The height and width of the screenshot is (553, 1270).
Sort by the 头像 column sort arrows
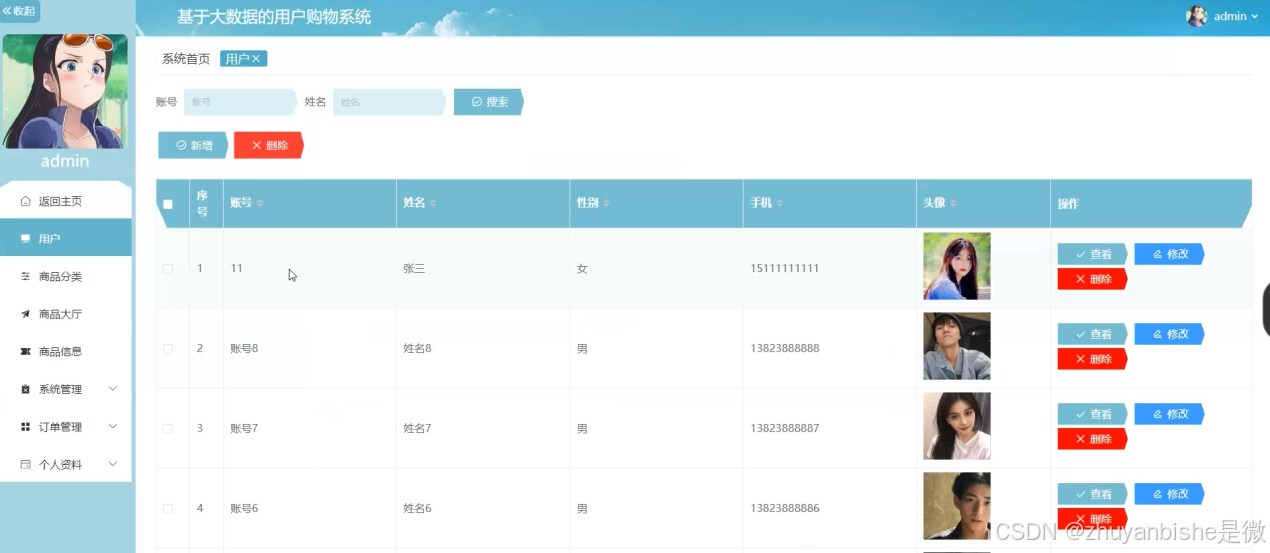(x=953, y=203)
